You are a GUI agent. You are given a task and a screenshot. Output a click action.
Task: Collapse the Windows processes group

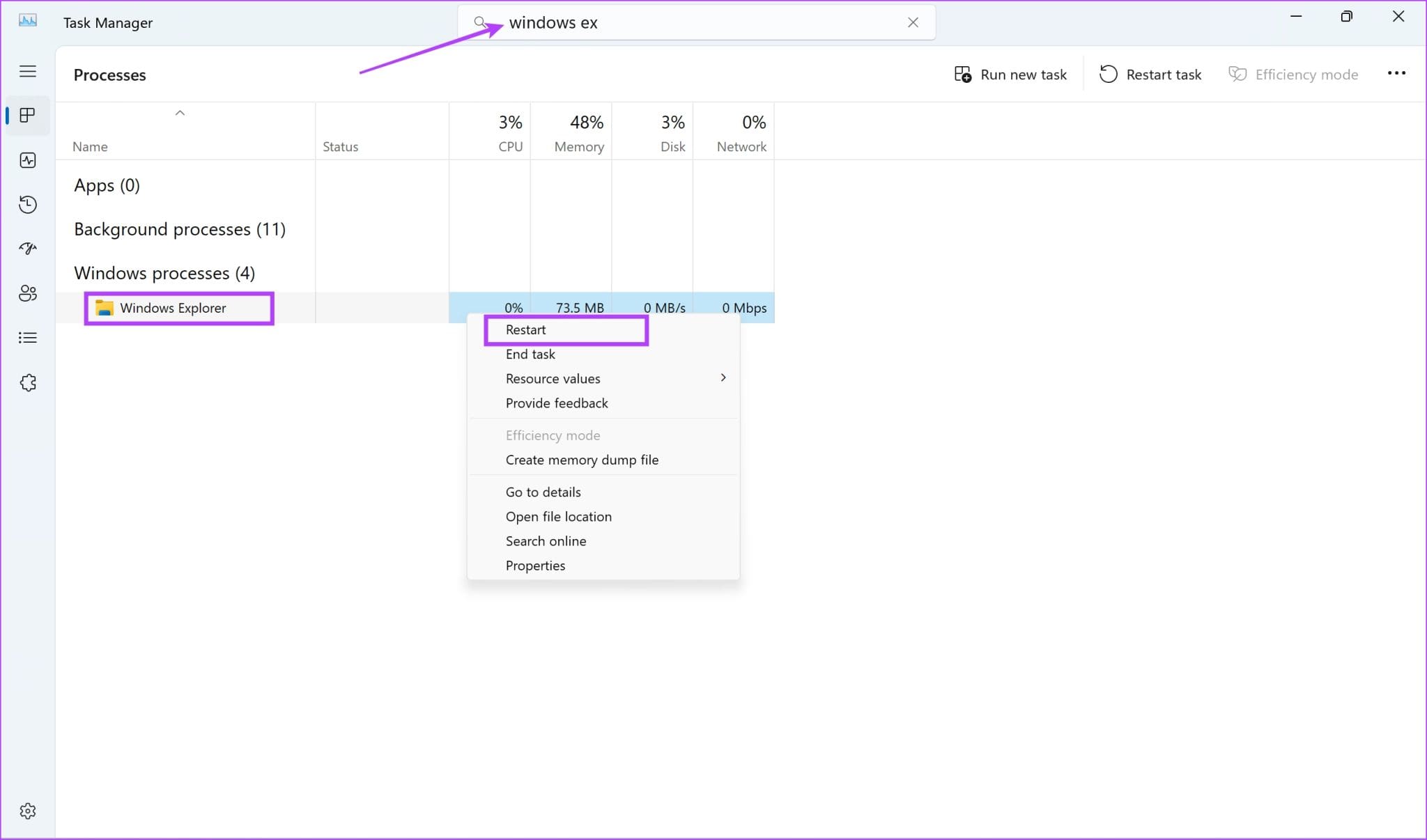[x=164, y=272]
